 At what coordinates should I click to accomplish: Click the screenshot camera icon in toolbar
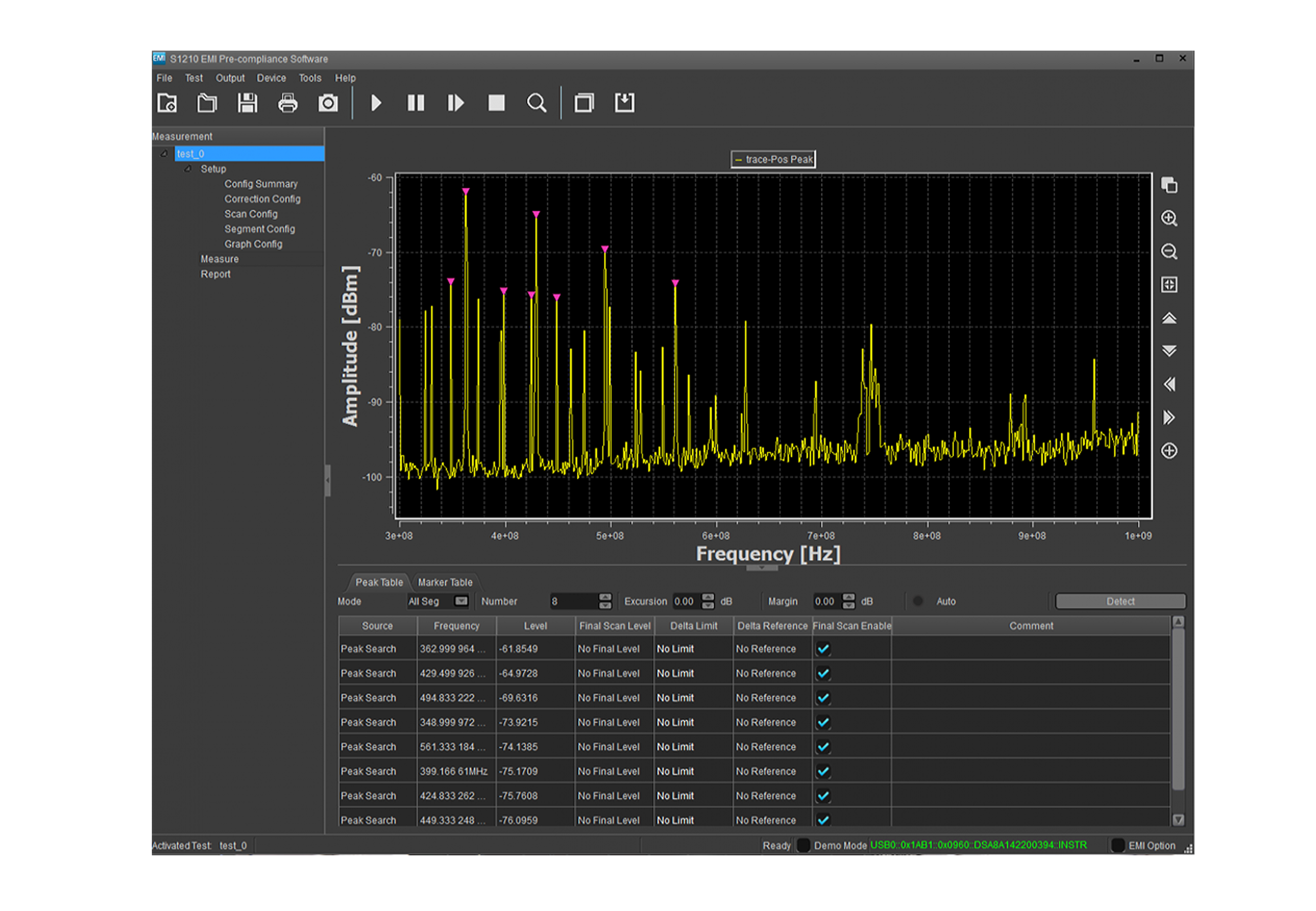[x=327, y=103]
